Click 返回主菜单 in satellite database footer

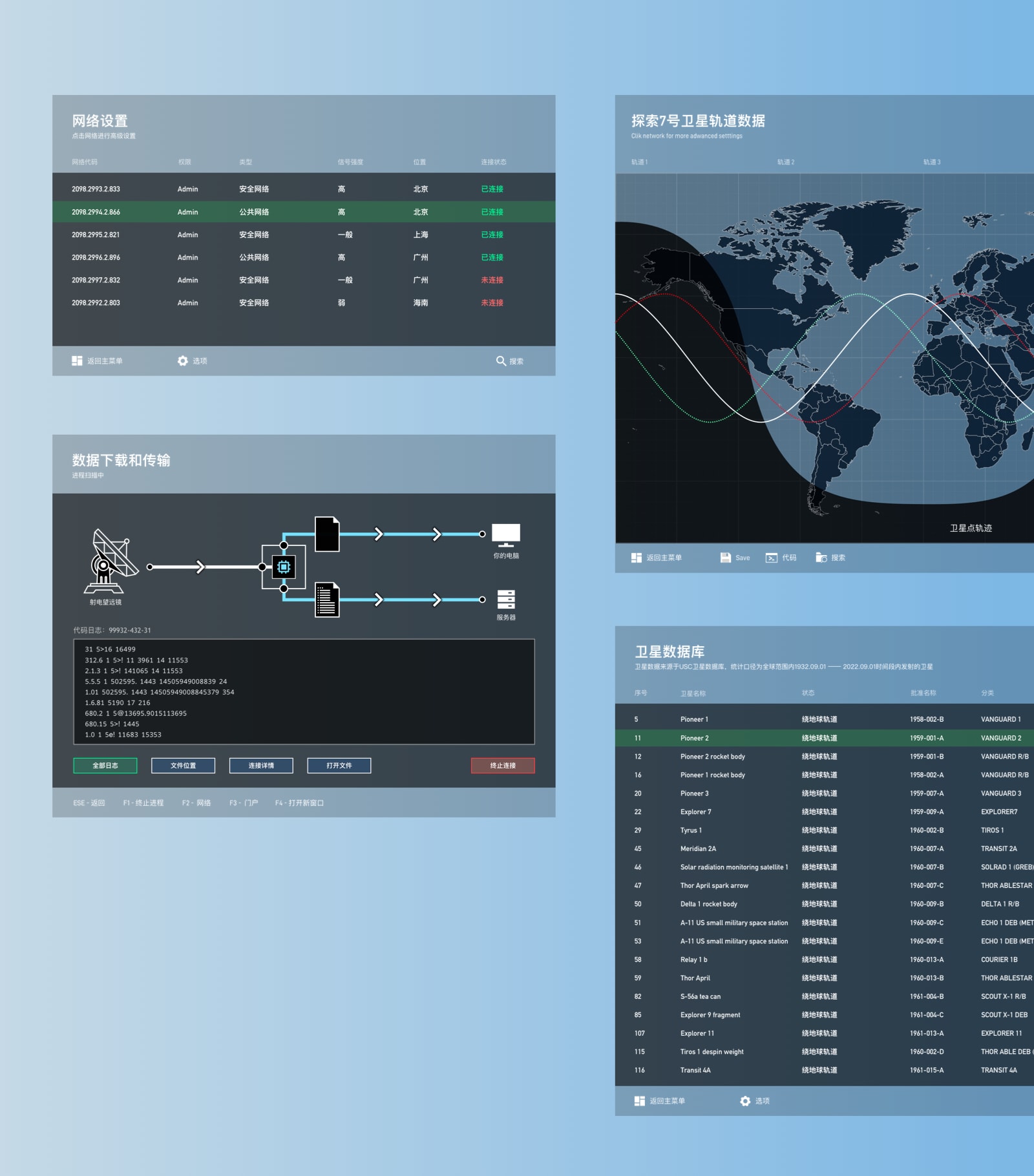(660, 1100)
